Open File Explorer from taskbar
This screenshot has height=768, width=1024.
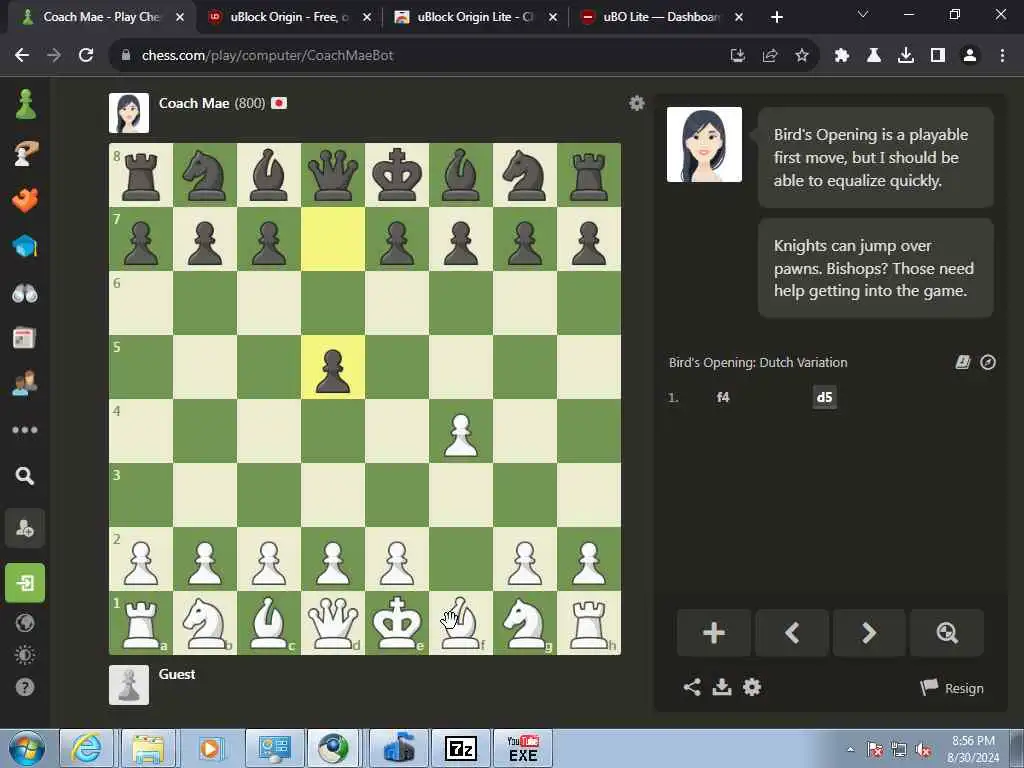pos(148,748)
